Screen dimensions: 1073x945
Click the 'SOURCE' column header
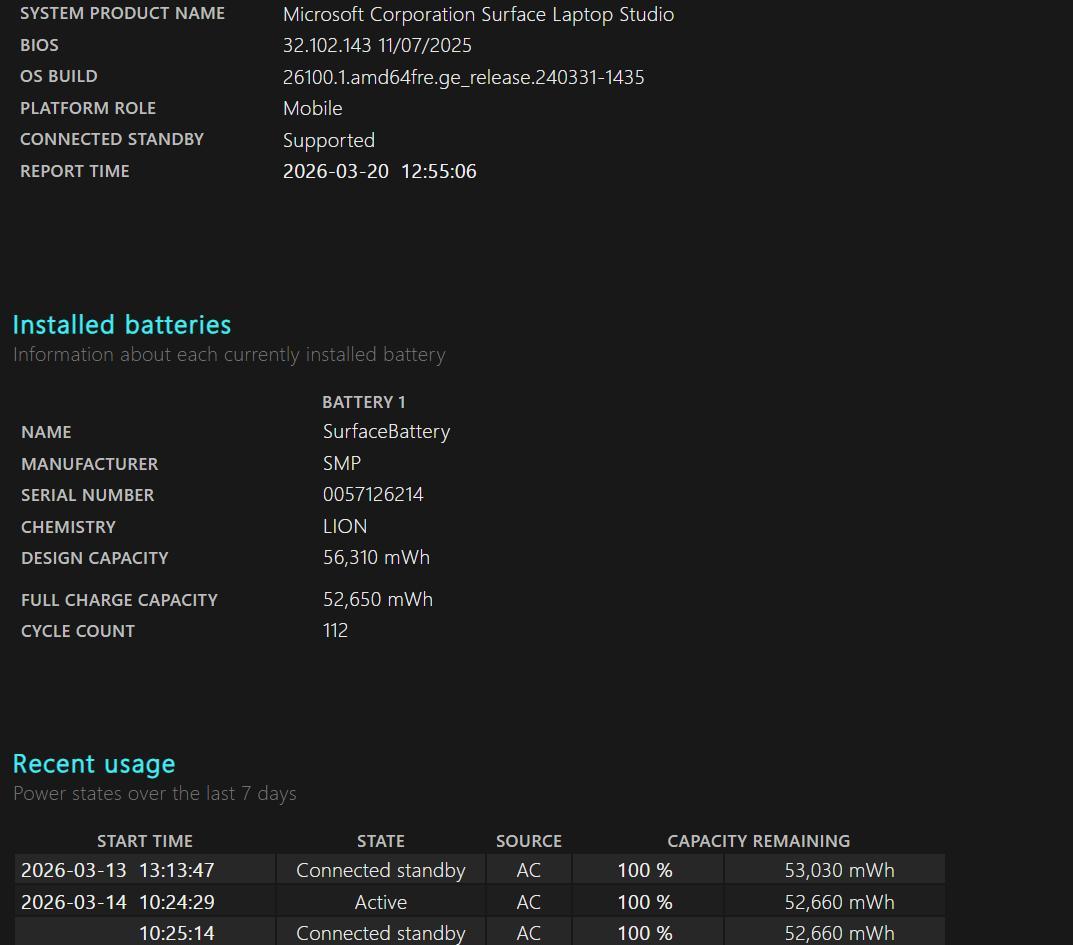(x=529, y=841)
